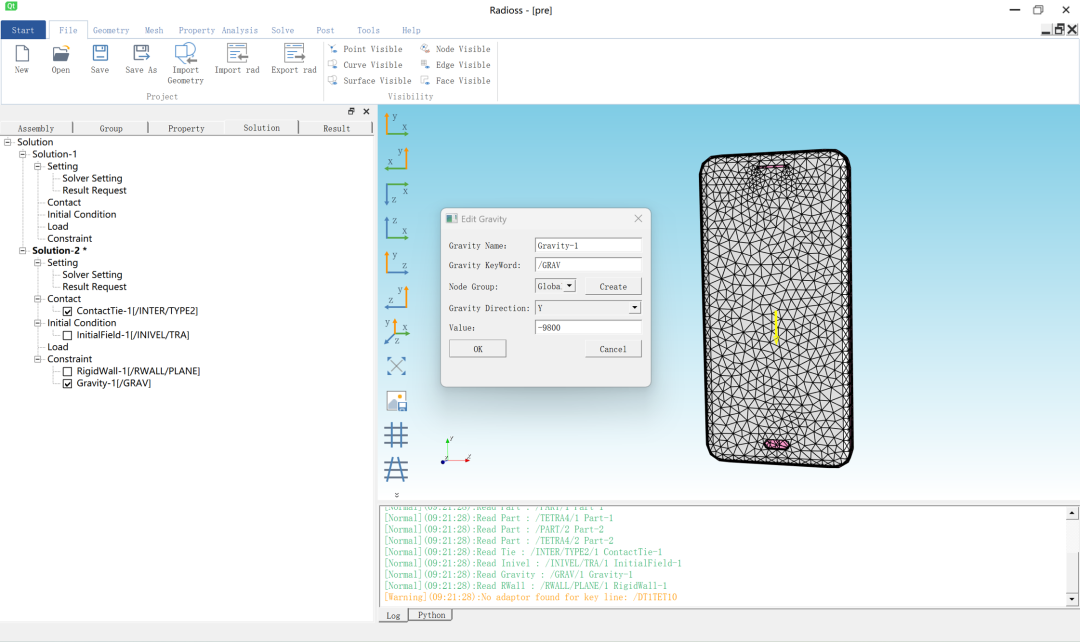
Task: Select Result Request under Solution-1
Action: [94, 191]
